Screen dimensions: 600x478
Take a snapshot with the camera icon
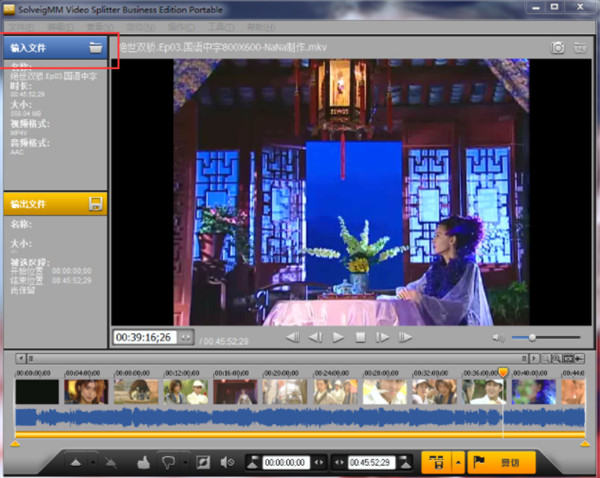pyautogui.click(x=558, y=48)
